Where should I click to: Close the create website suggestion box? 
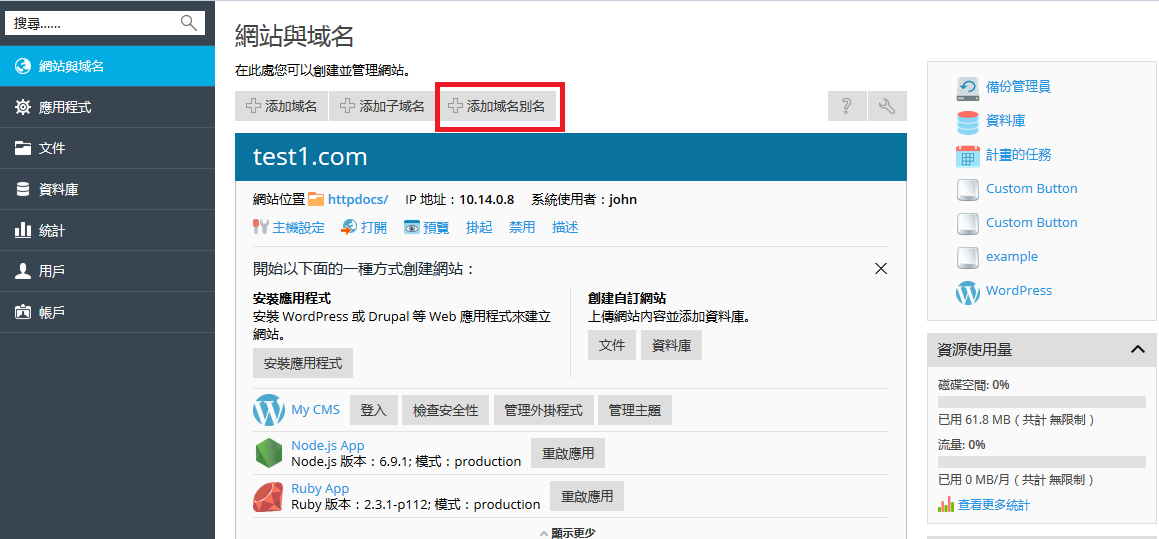click(881, 269)
